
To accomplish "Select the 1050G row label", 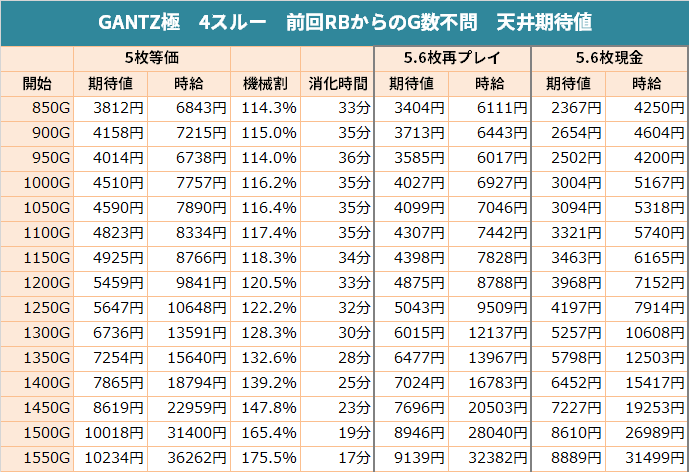I will tap(37, 208).
